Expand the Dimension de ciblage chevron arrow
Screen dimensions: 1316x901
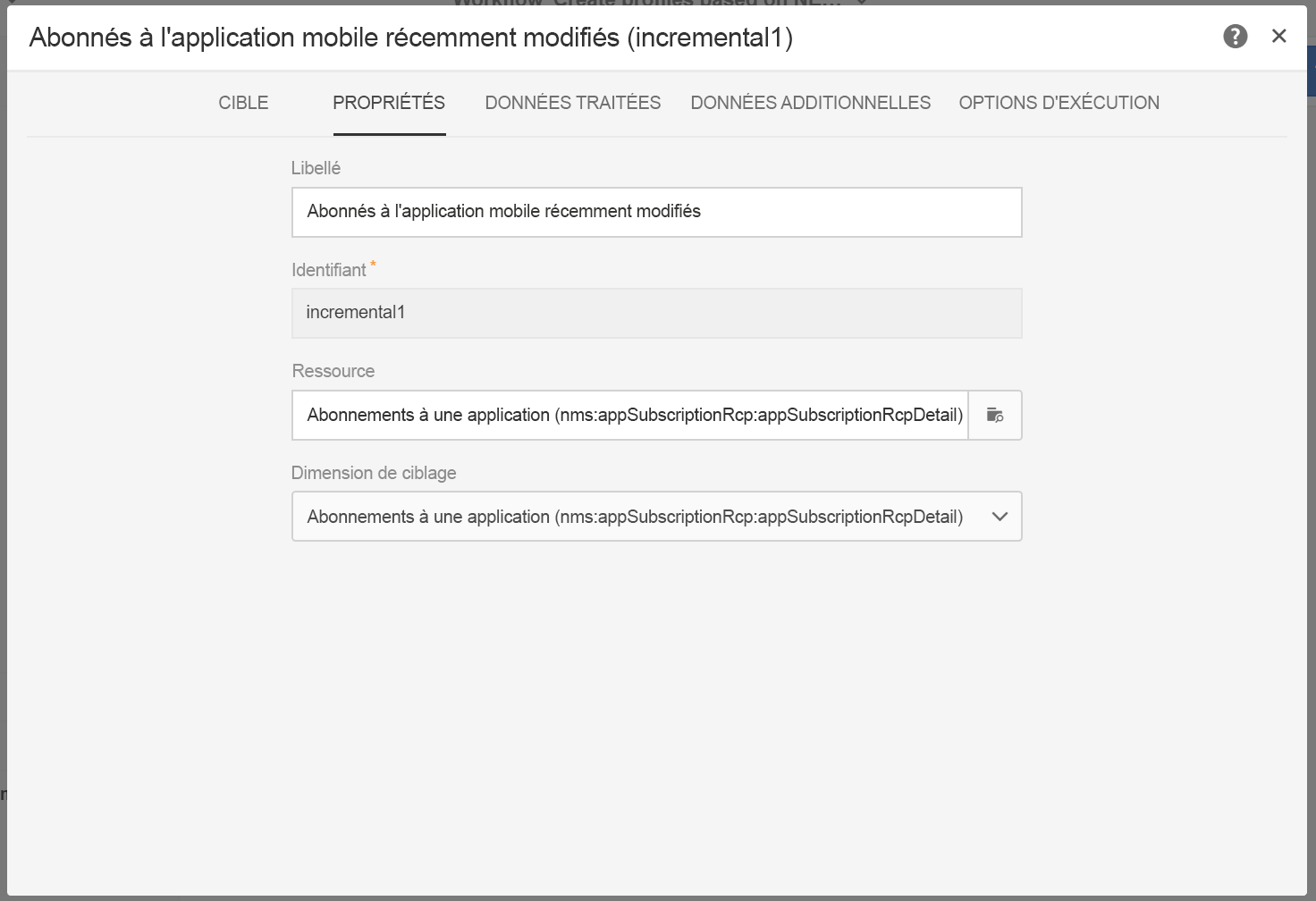1000,517
